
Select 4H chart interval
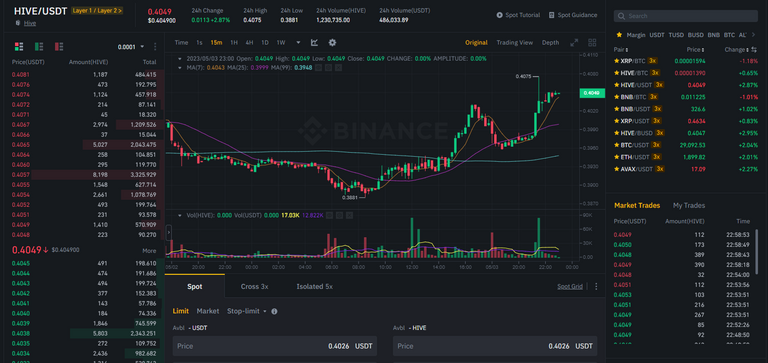(249, 43)
